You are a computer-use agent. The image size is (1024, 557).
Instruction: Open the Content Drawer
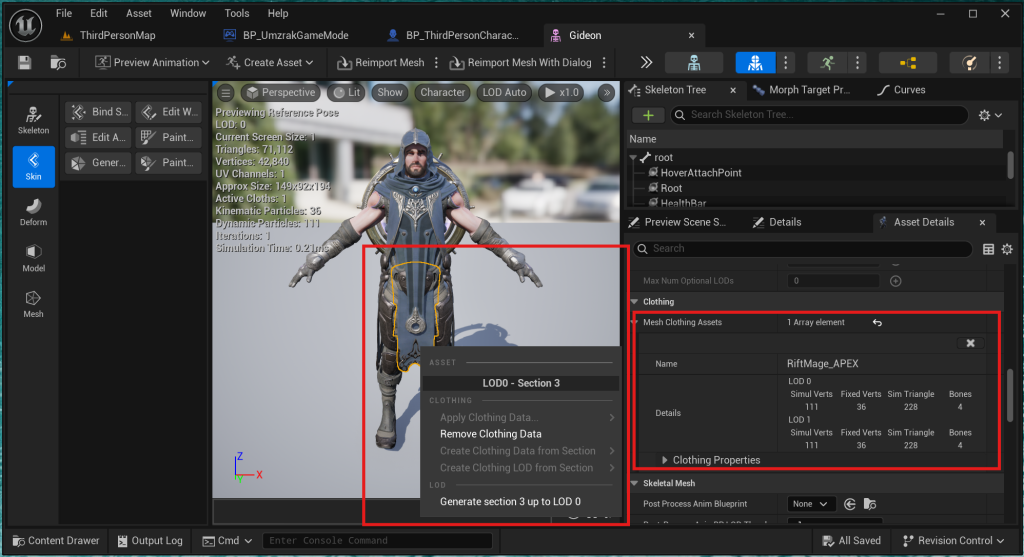click(56, 541)
